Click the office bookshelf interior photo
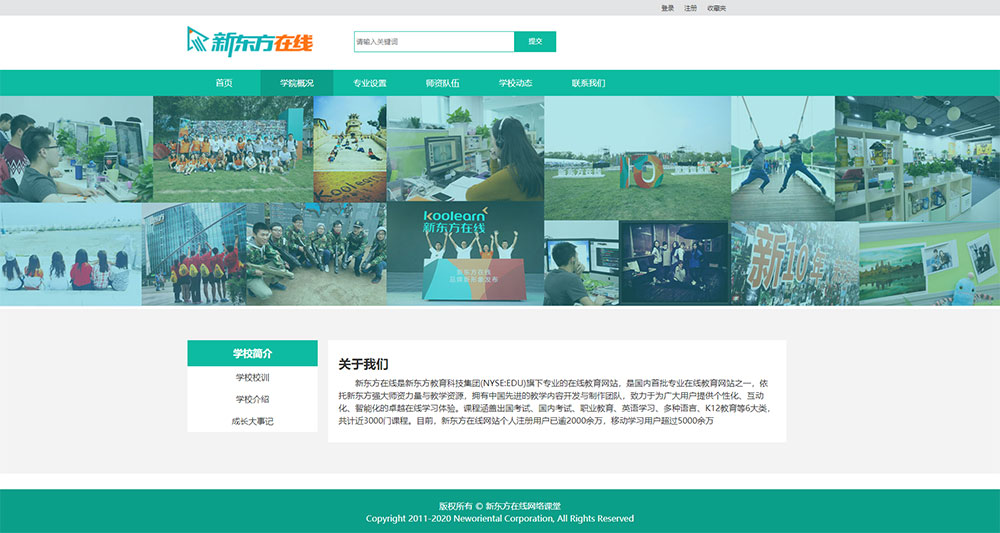The height and width of the screenshot is (533, 1000). tap(918, 159)
